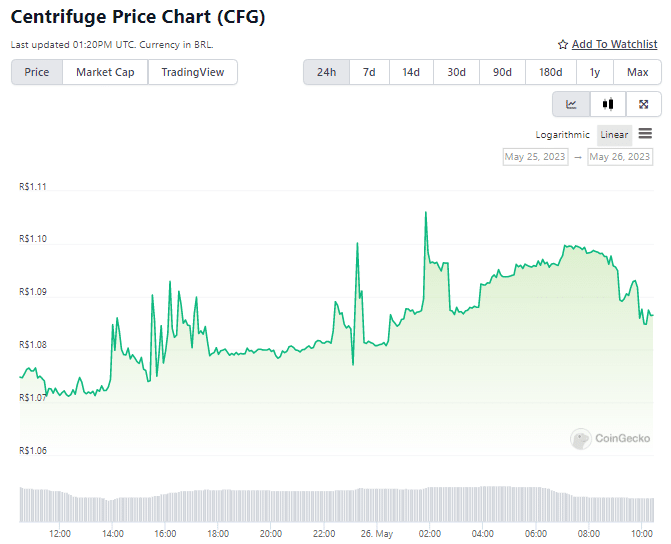
Task: Click the highest price peak near 02:00
Action: point(425,212)
